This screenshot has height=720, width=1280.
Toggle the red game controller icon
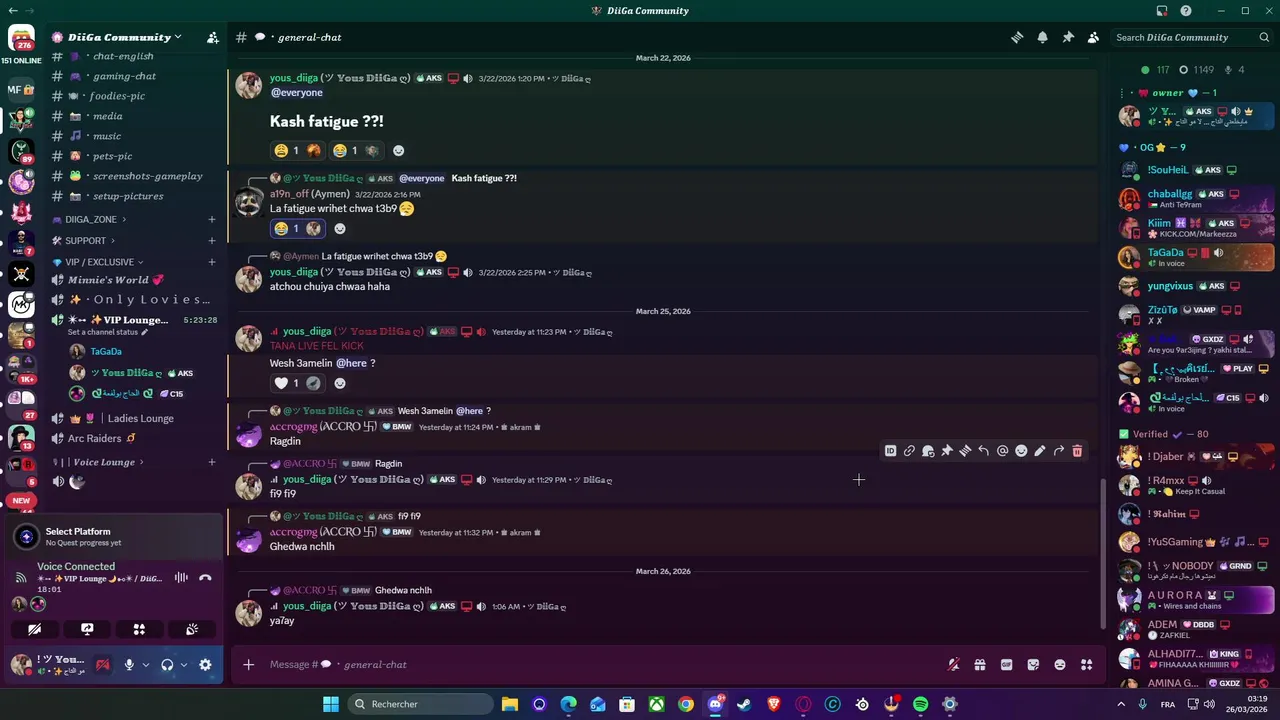tap(102, 664)
